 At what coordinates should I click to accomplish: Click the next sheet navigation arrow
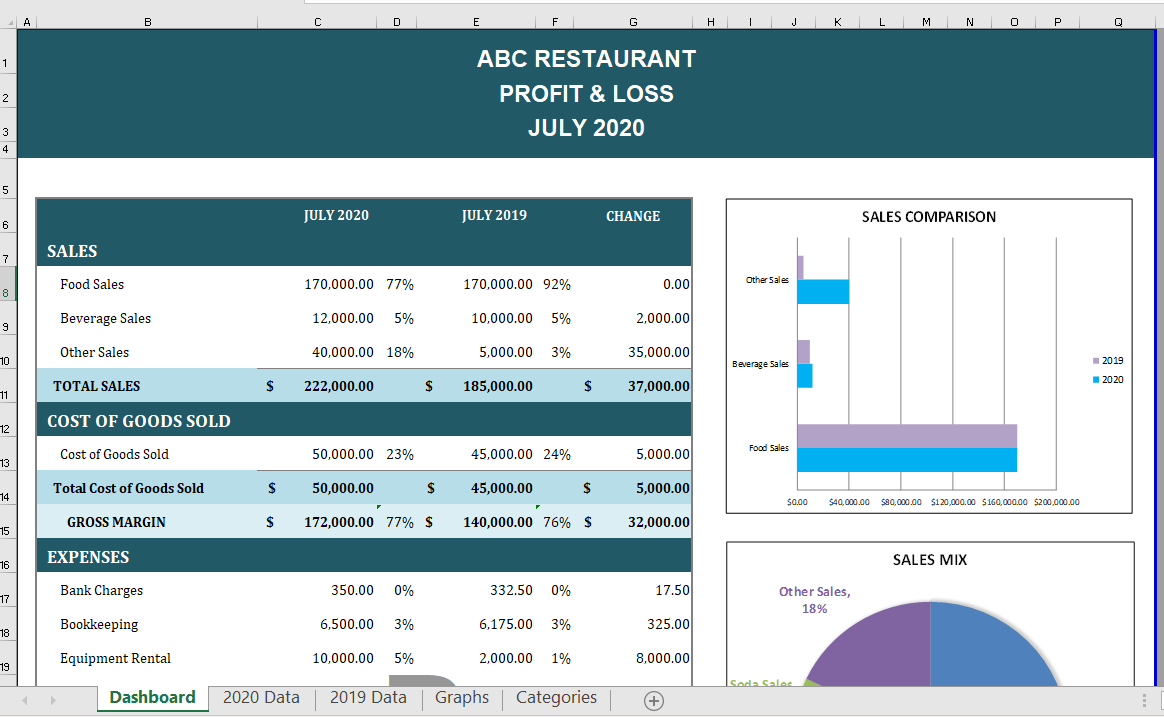pos(53,700)
